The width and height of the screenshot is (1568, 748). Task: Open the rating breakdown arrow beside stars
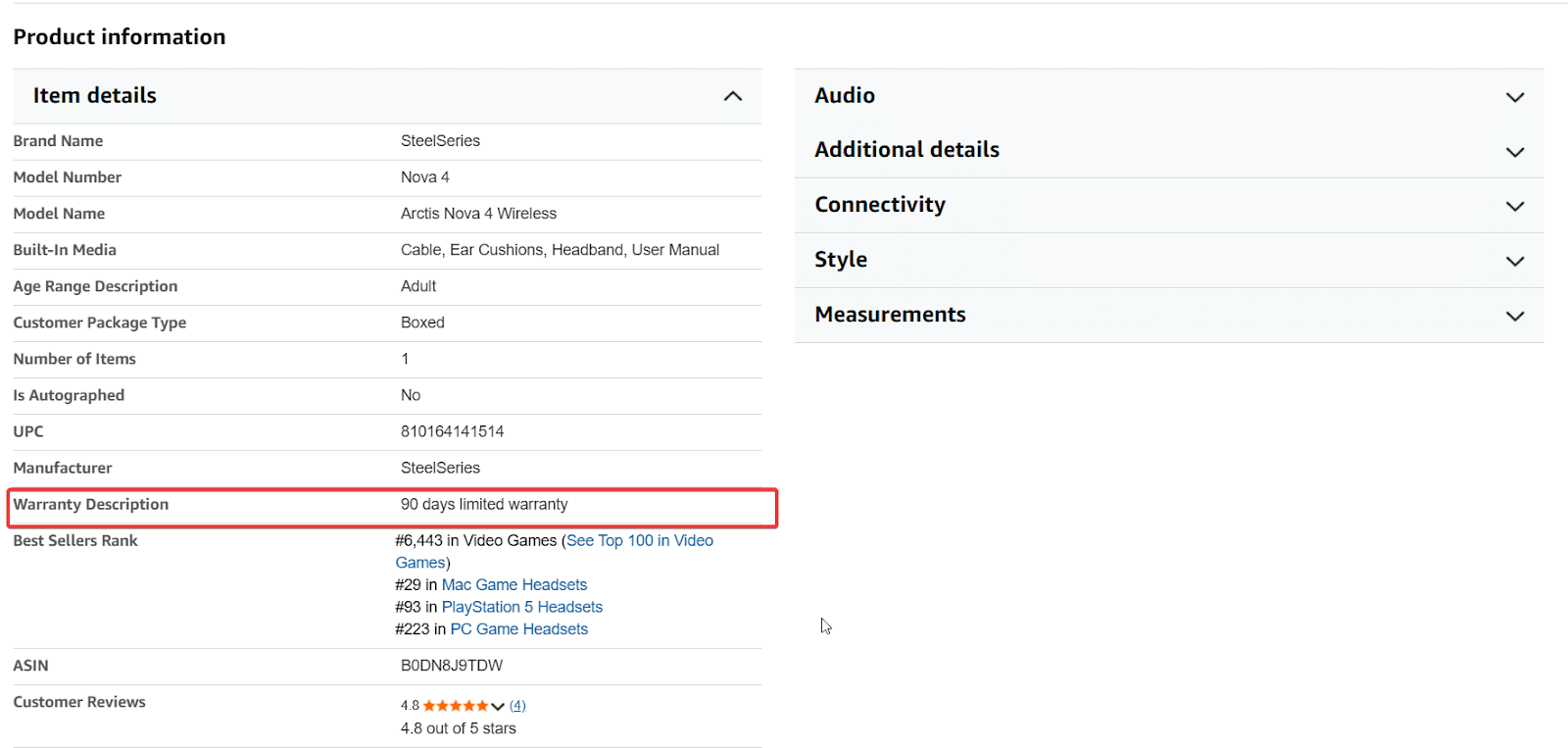(498, 706)
